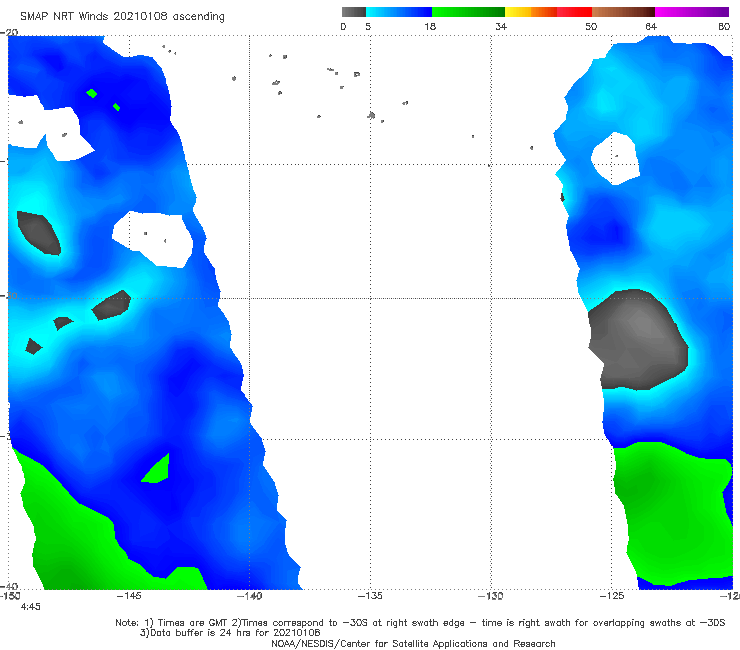The image size is (740, 650).
Task: Click the yellow-orange 34-50 colorbar segment
Action: 548,12
